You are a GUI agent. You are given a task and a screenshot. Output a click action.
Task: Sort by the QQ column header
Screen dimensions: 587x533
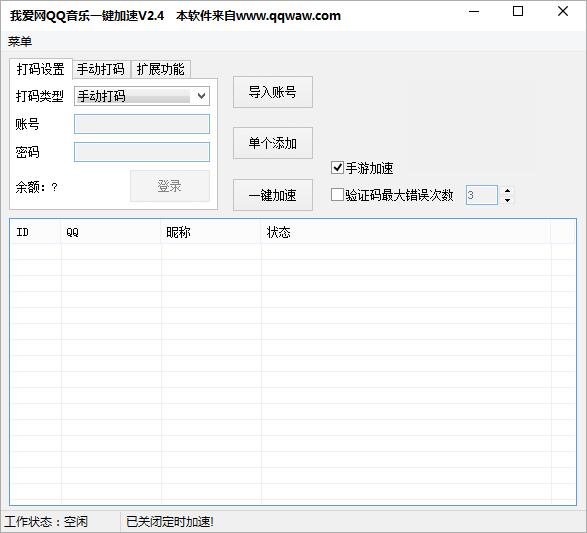pyautogui.click(x=111, y=232)
